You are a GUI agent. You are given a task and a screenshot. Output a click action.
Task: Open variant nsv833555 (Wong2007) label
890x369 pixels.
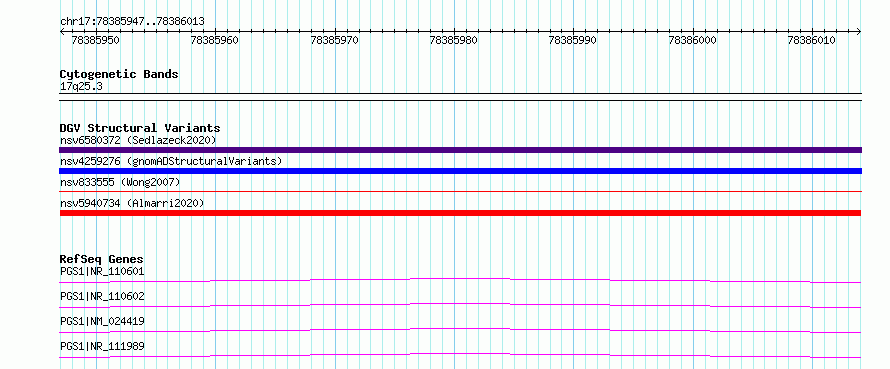tap(120, 182)
